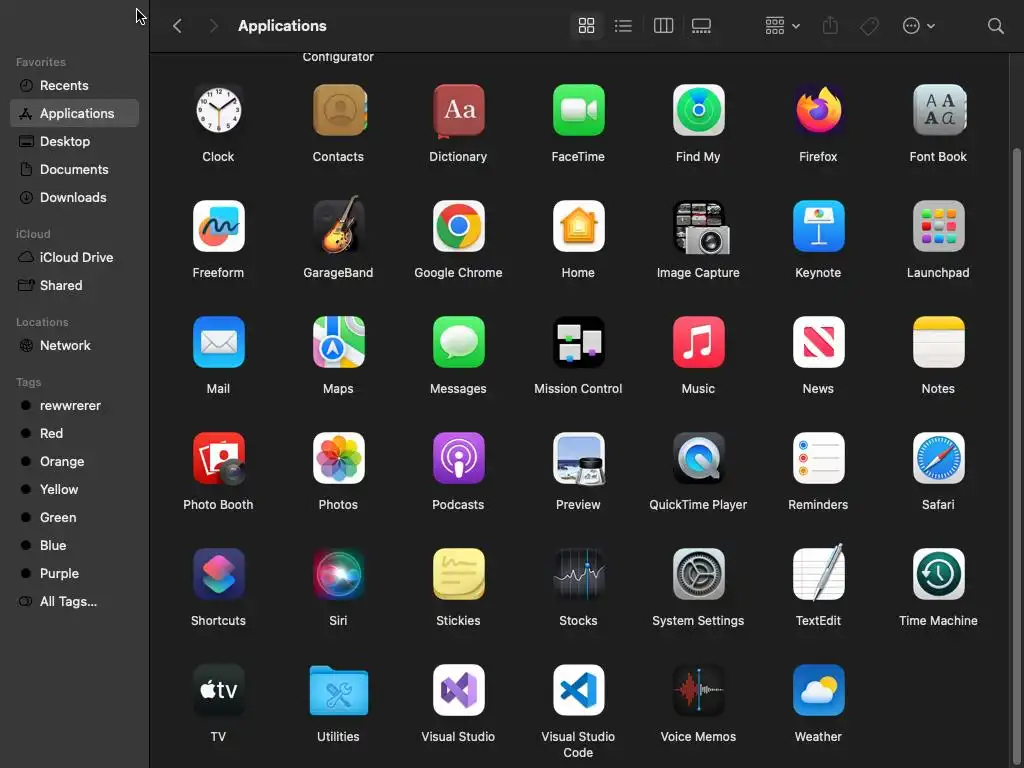The image size is (1024, 768).
Task: Select the Shared sidebar item
Action: 74,285
